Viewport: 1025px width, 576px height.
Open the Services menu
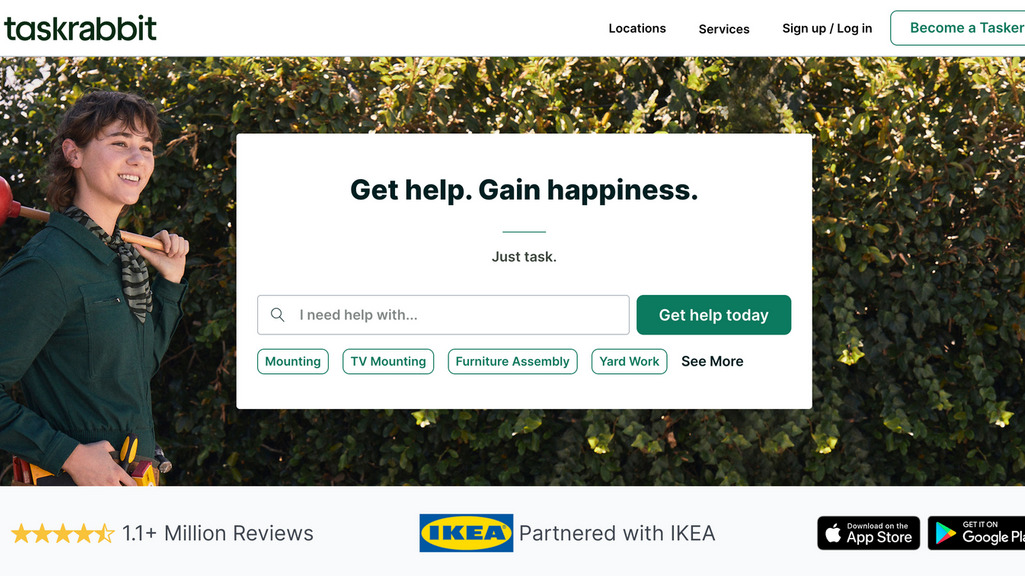724,29
